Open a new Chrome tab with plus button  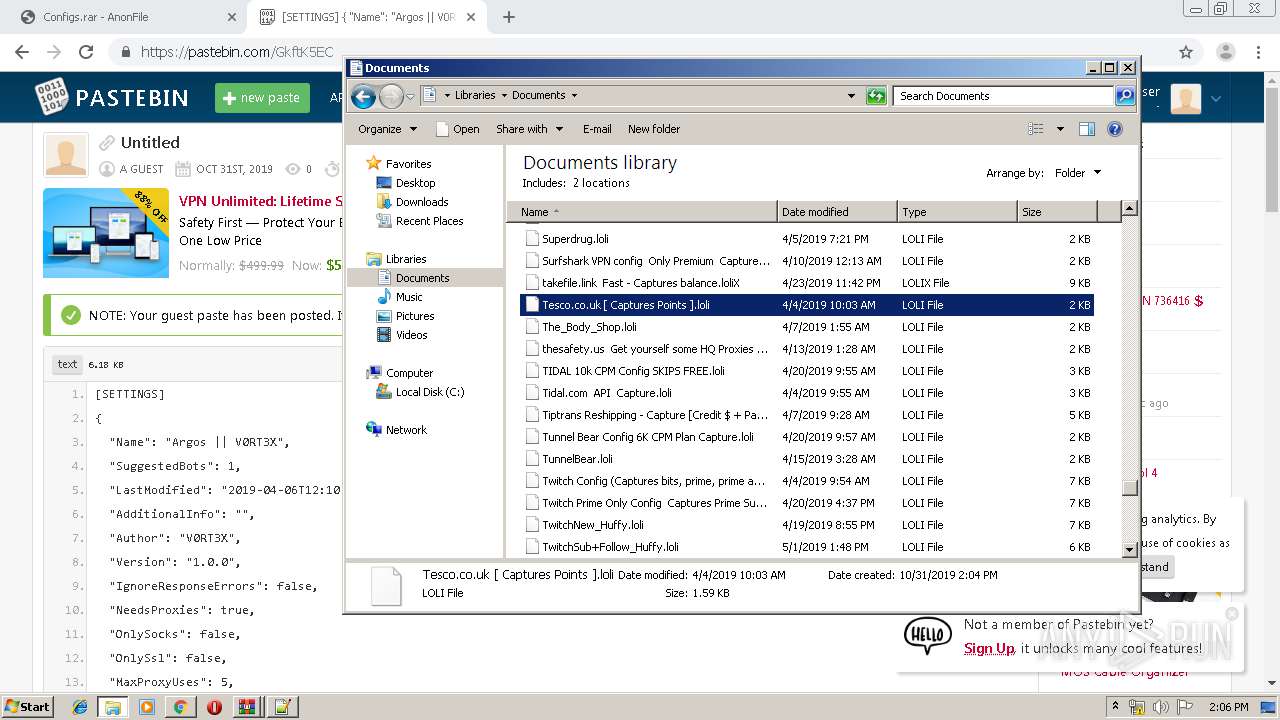(x=509, y=17)
